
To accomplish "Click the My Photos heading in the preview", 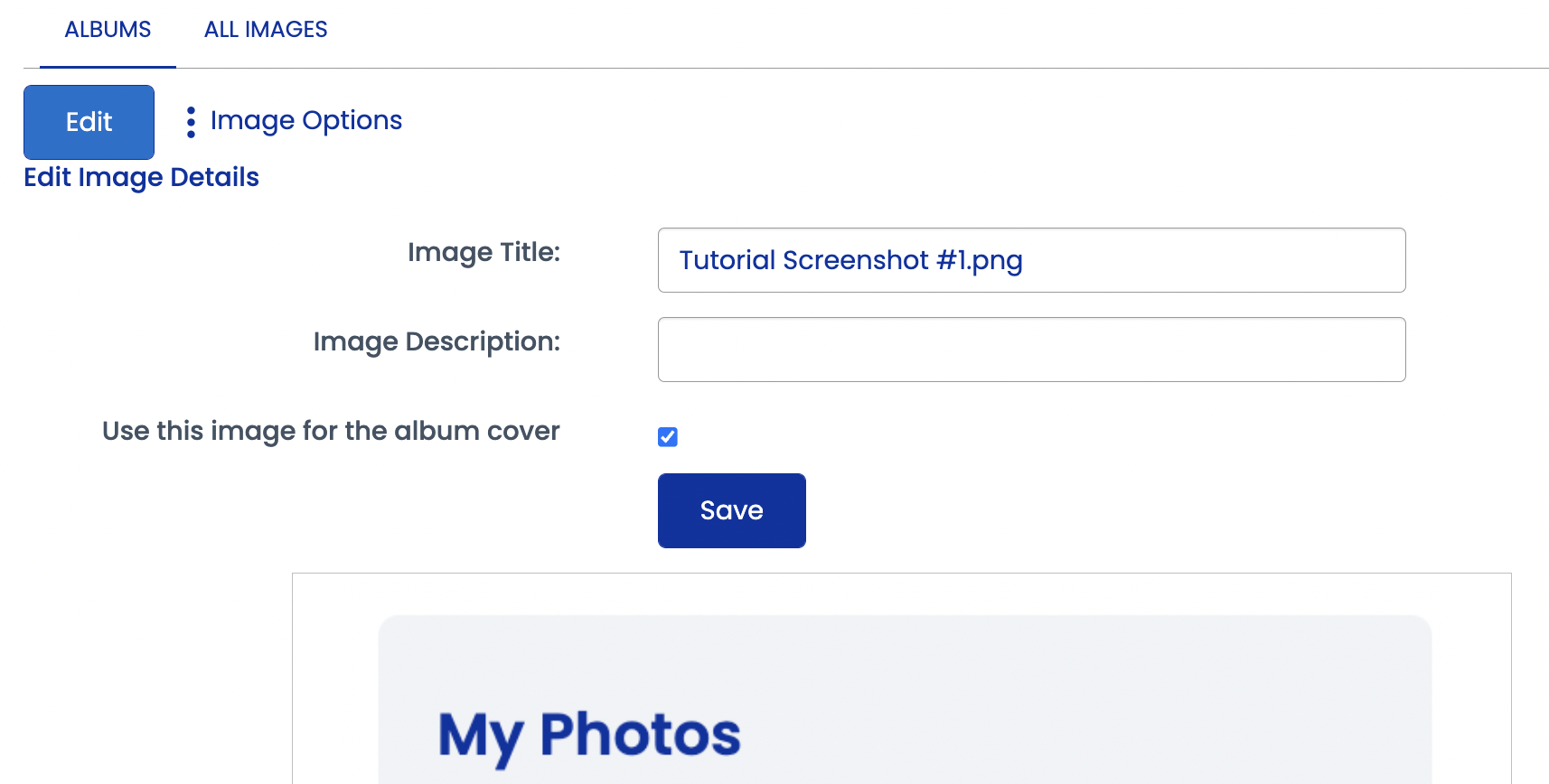I will click(588, 733).
